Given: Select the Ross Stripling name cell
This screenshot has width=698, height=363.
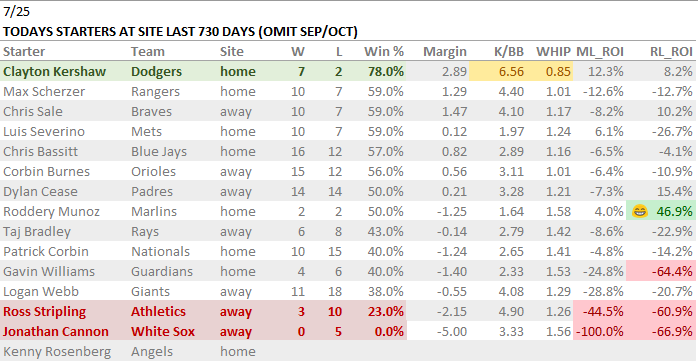Looking at the screenshot, I should pos(64,311).
